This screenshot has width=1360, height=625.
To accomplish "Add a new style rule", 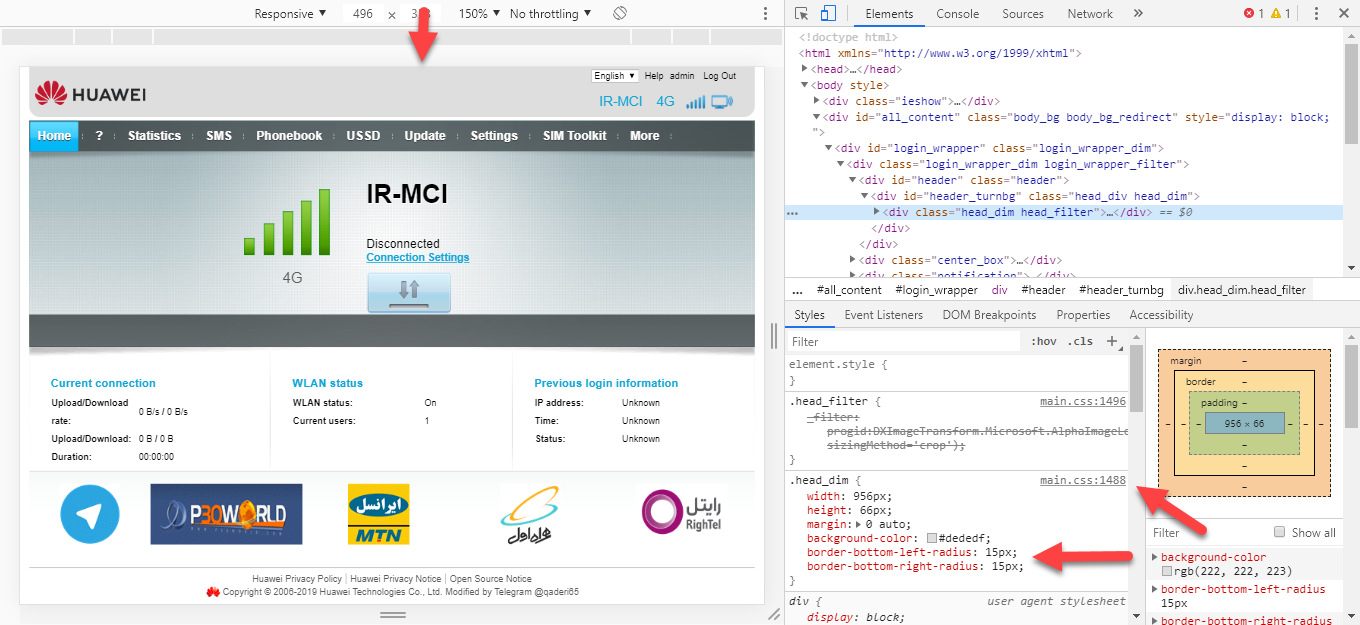I will tap(1112, 342).
